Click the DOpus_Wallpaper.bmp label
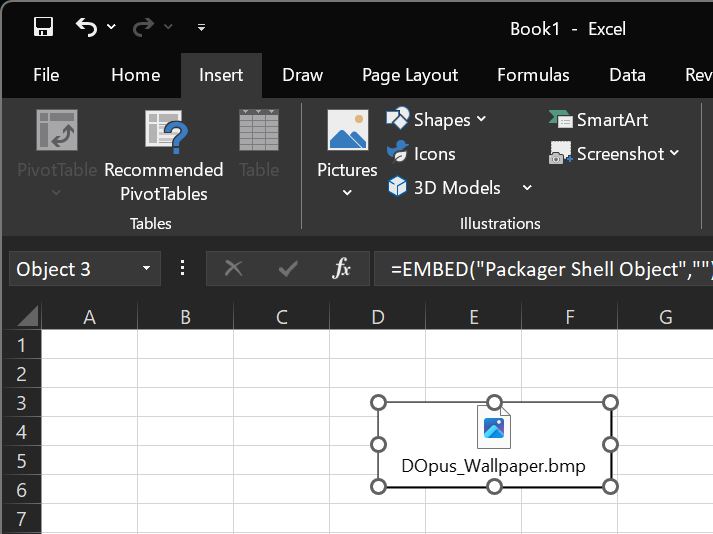 tap(493, 467)
